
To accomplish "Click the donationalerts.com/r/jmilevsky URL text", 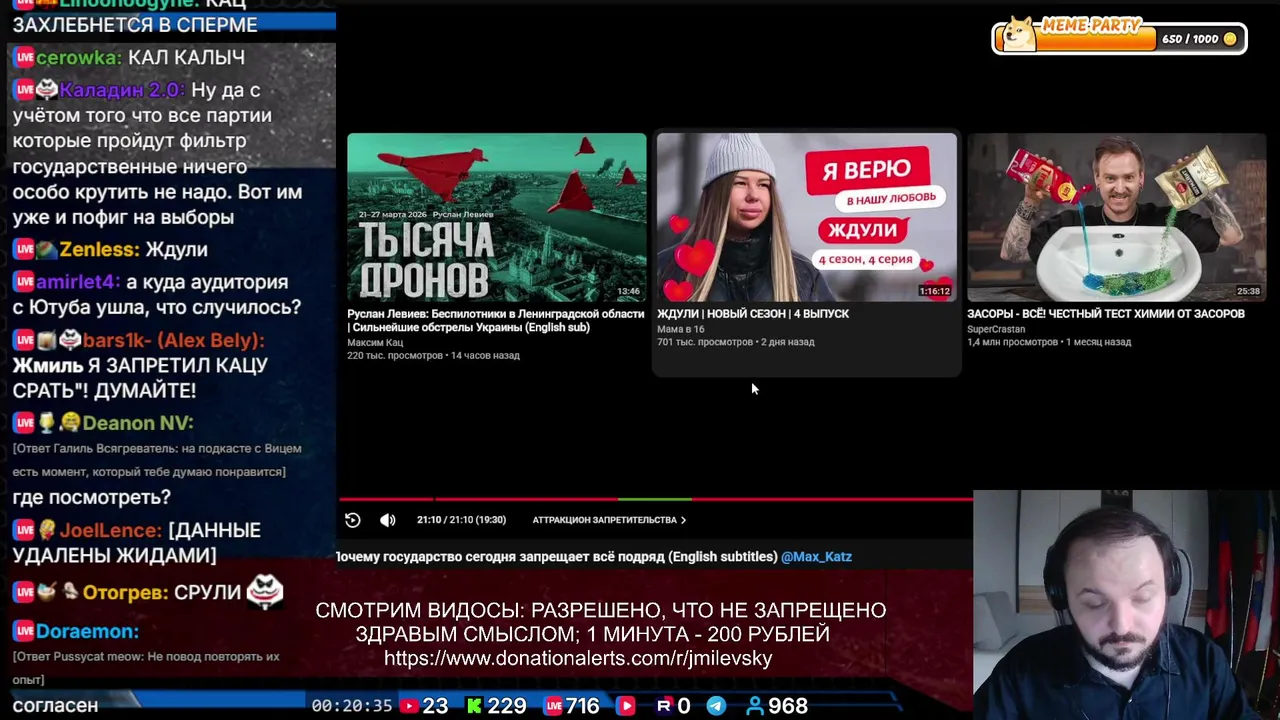I will coord(578,658).
